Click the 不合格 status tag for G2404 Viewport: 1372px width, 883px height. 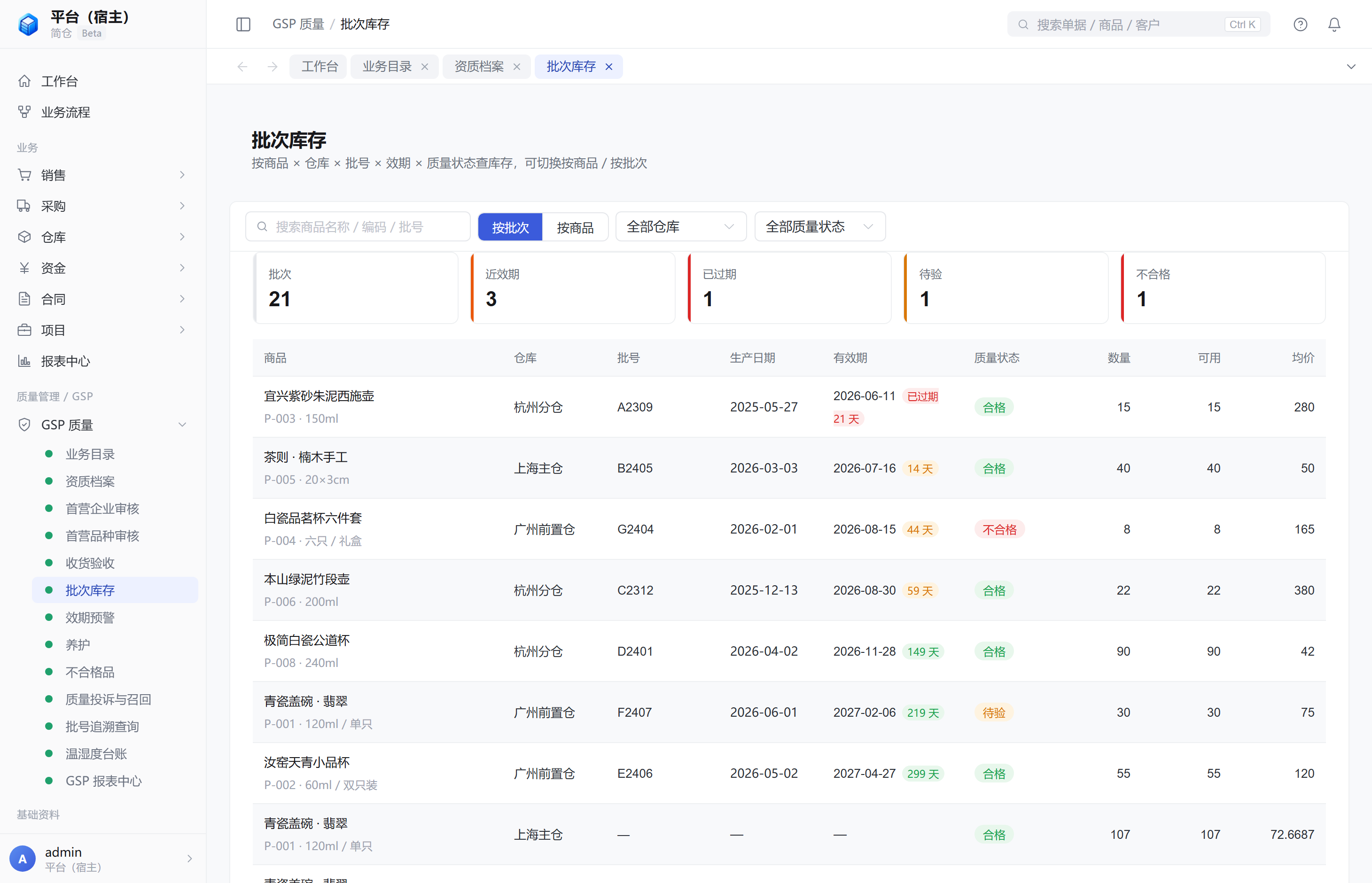[x=999, y=529]
